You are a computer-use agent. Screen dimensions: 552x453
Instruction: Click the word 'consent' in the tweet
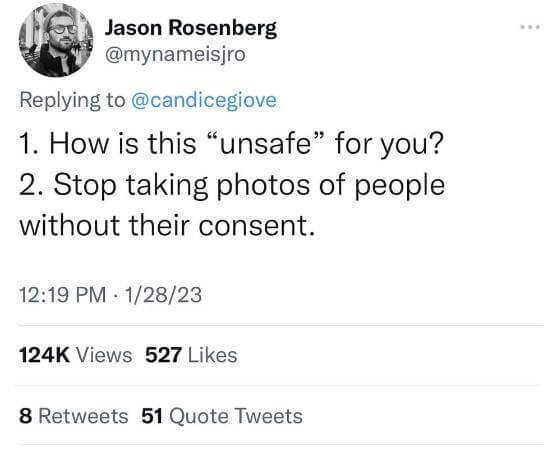[253, 226]
